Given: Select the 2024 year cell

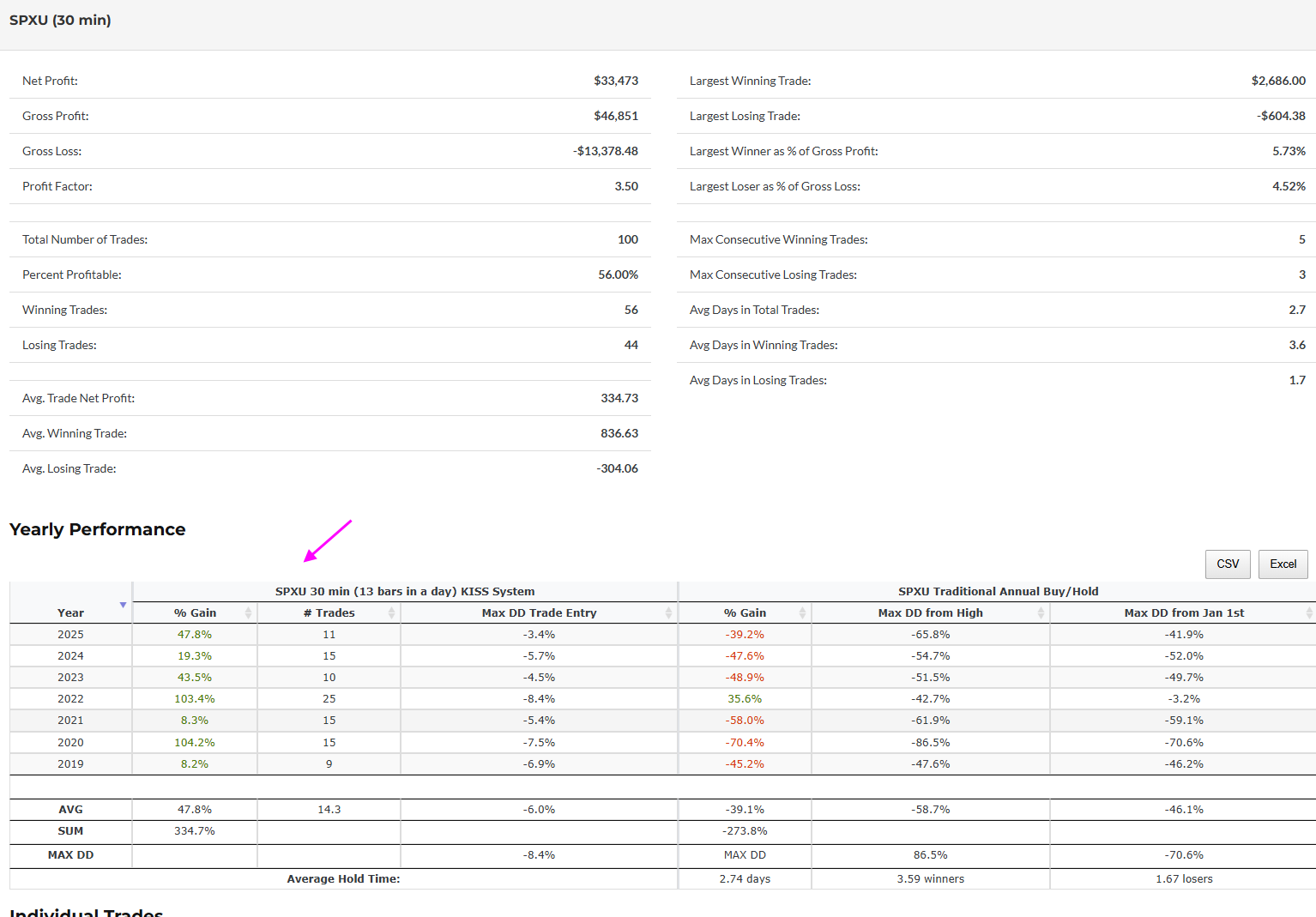Looking at the screenshot, I should pyautogui.click(x=70, y=656).
